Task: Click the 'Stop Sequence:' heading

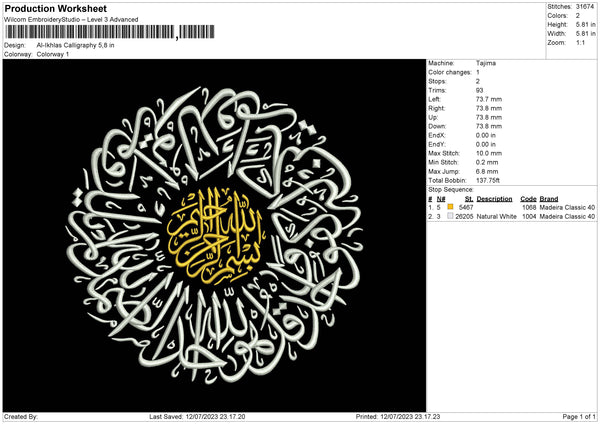Action: (x=451, y=189)
